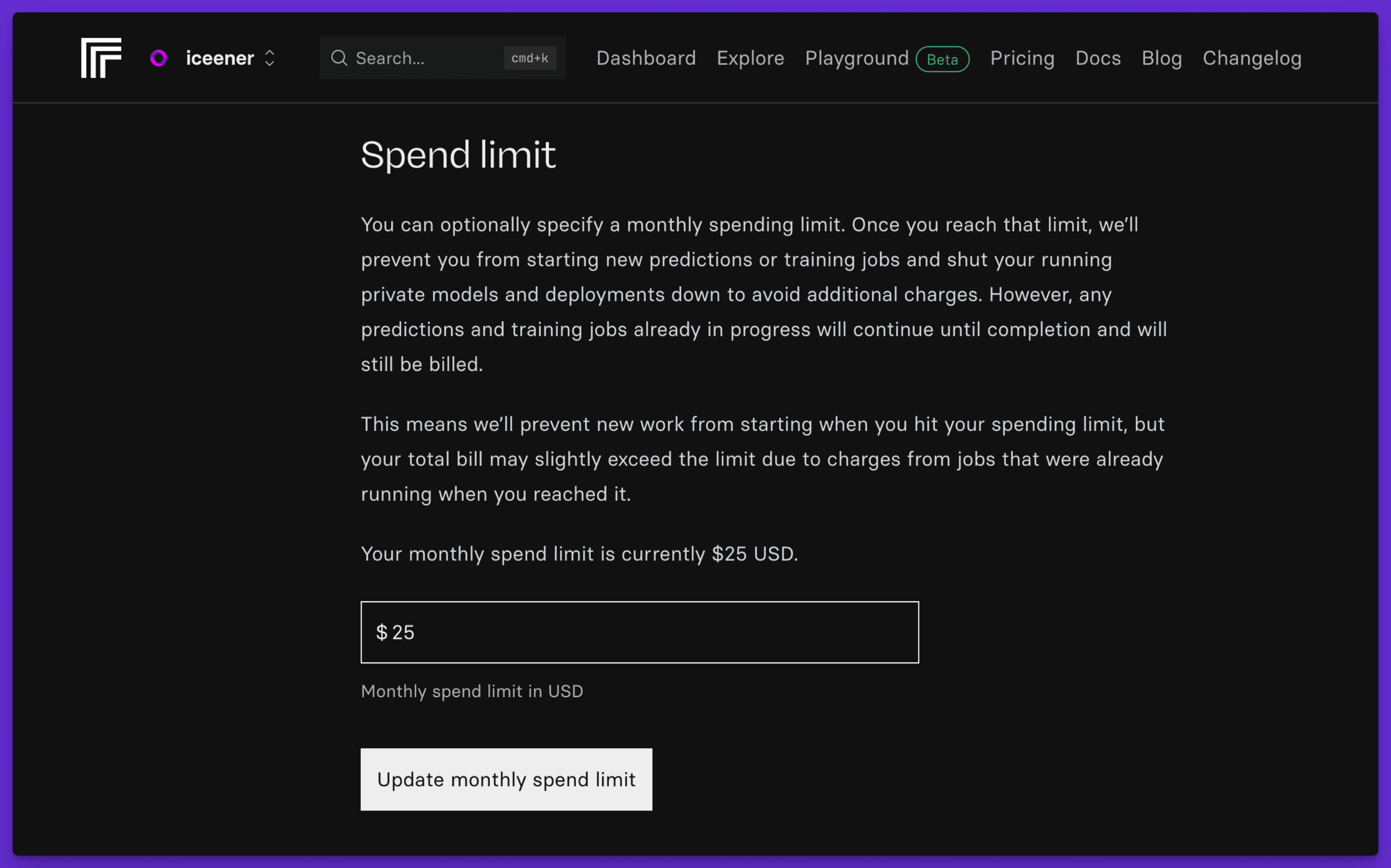This screenshot has width=1391, height=868.
Task: Open the iceener account switcher chevrons
Action: 270,58
